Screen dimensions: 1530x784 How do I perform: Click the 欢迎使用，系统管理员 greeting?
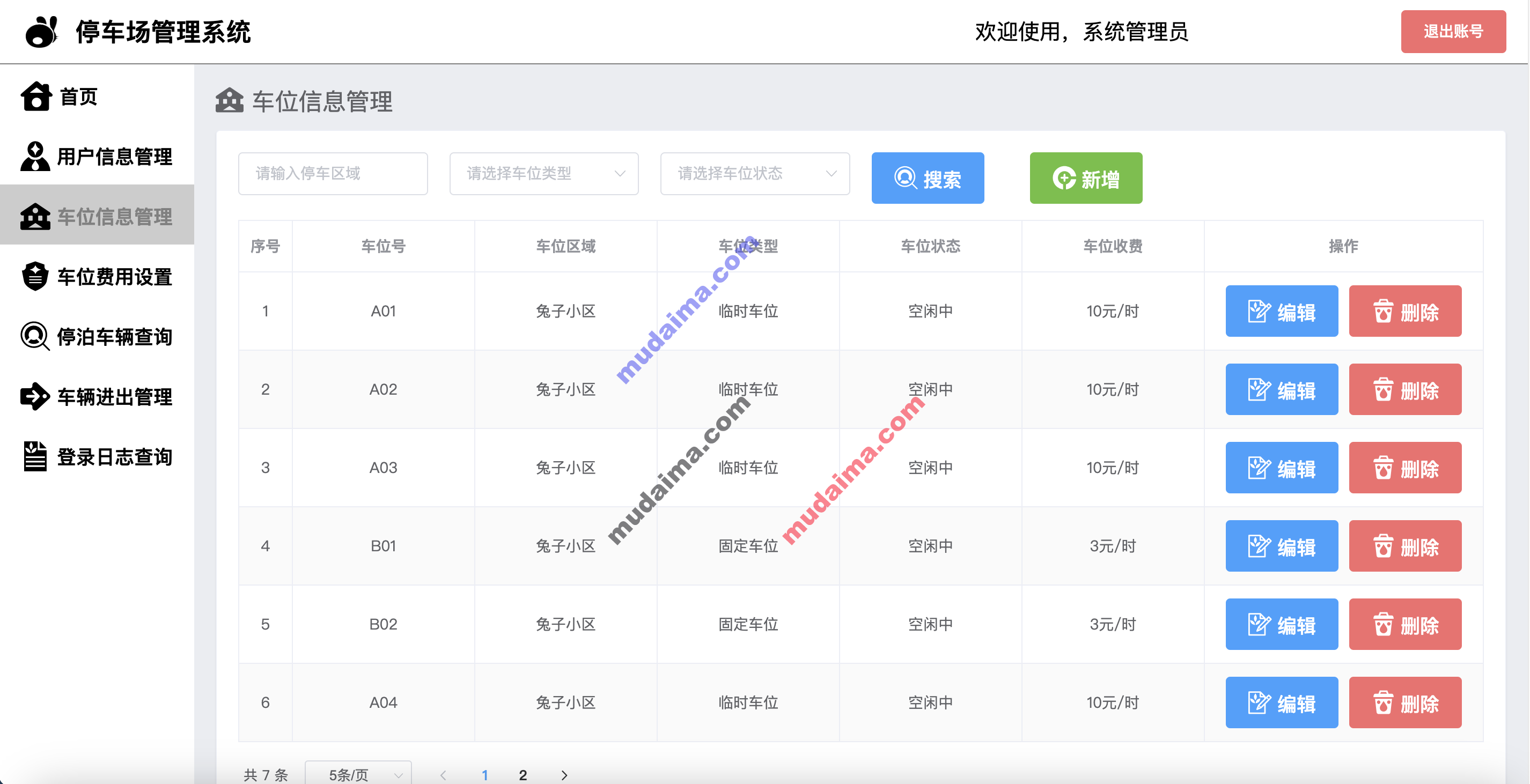(1082, 32)
